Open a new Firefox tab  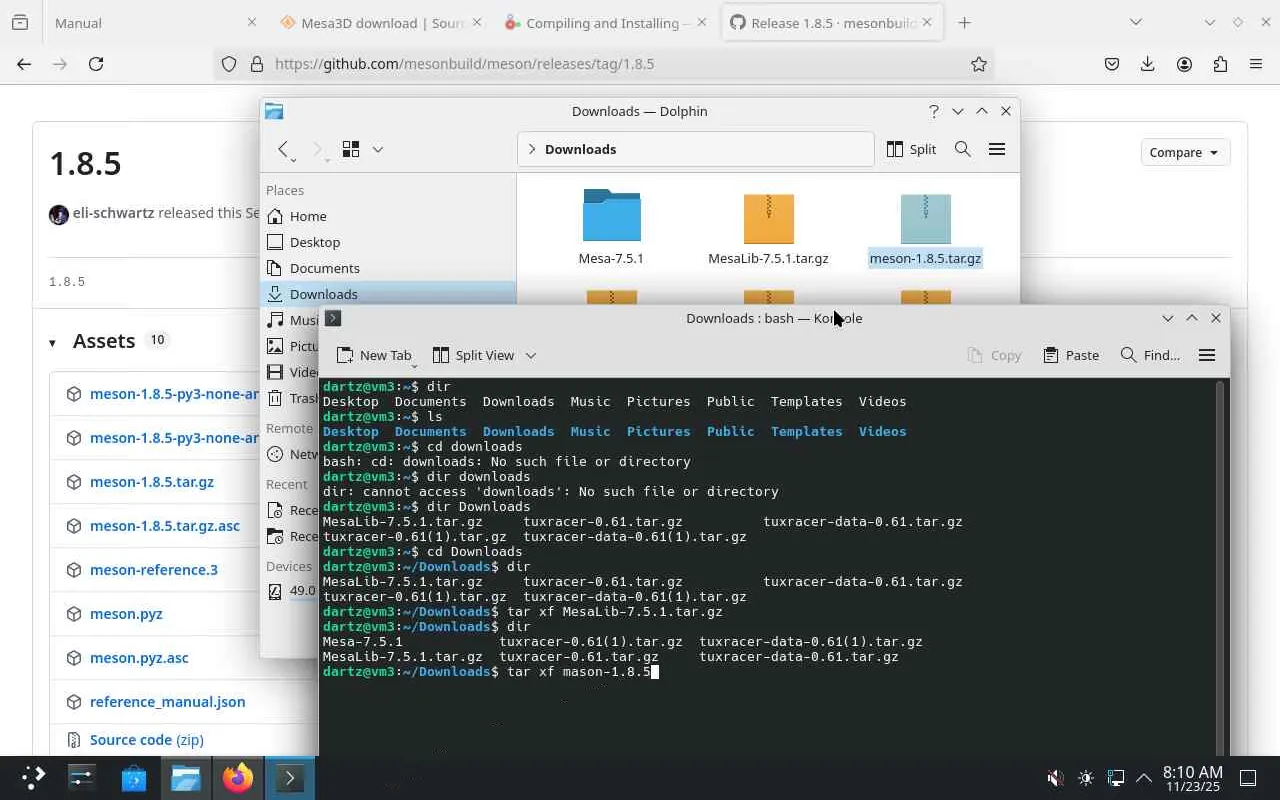coord(964,22)
